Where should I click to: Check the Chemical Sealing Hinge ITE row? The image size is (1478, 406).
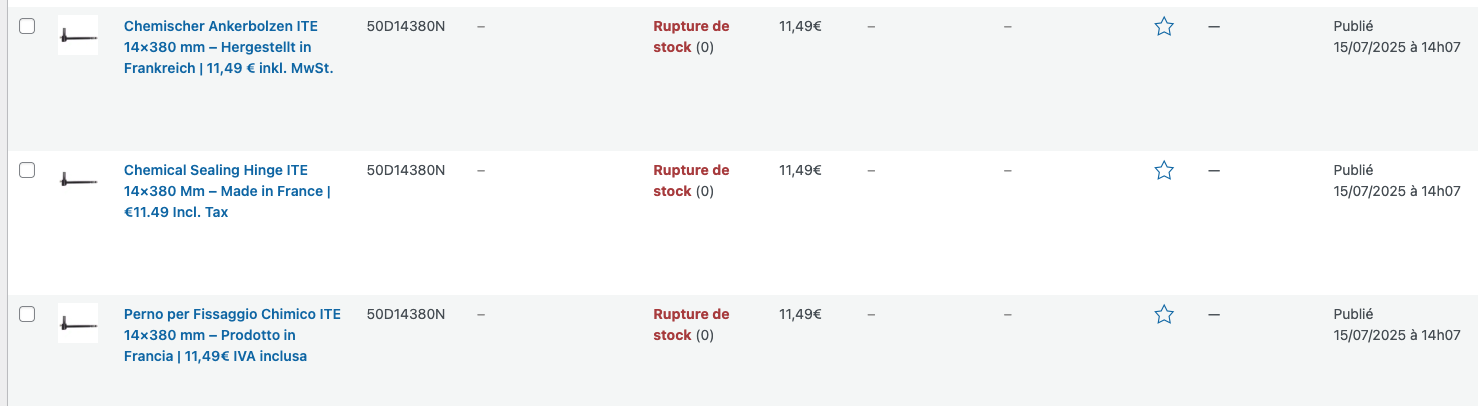(28, 170)
